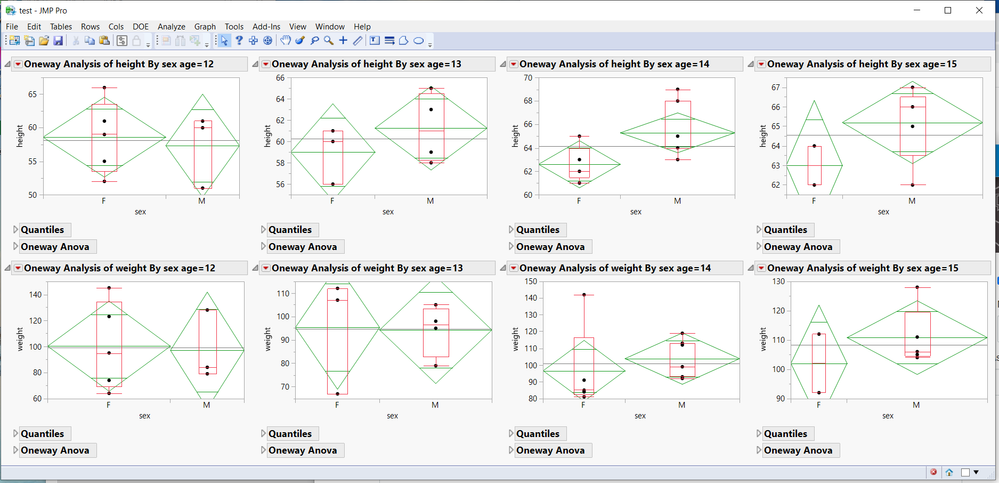Select the question mark Help tool
The width and height of the screenshot is (999, 483).
pos(239,41)
